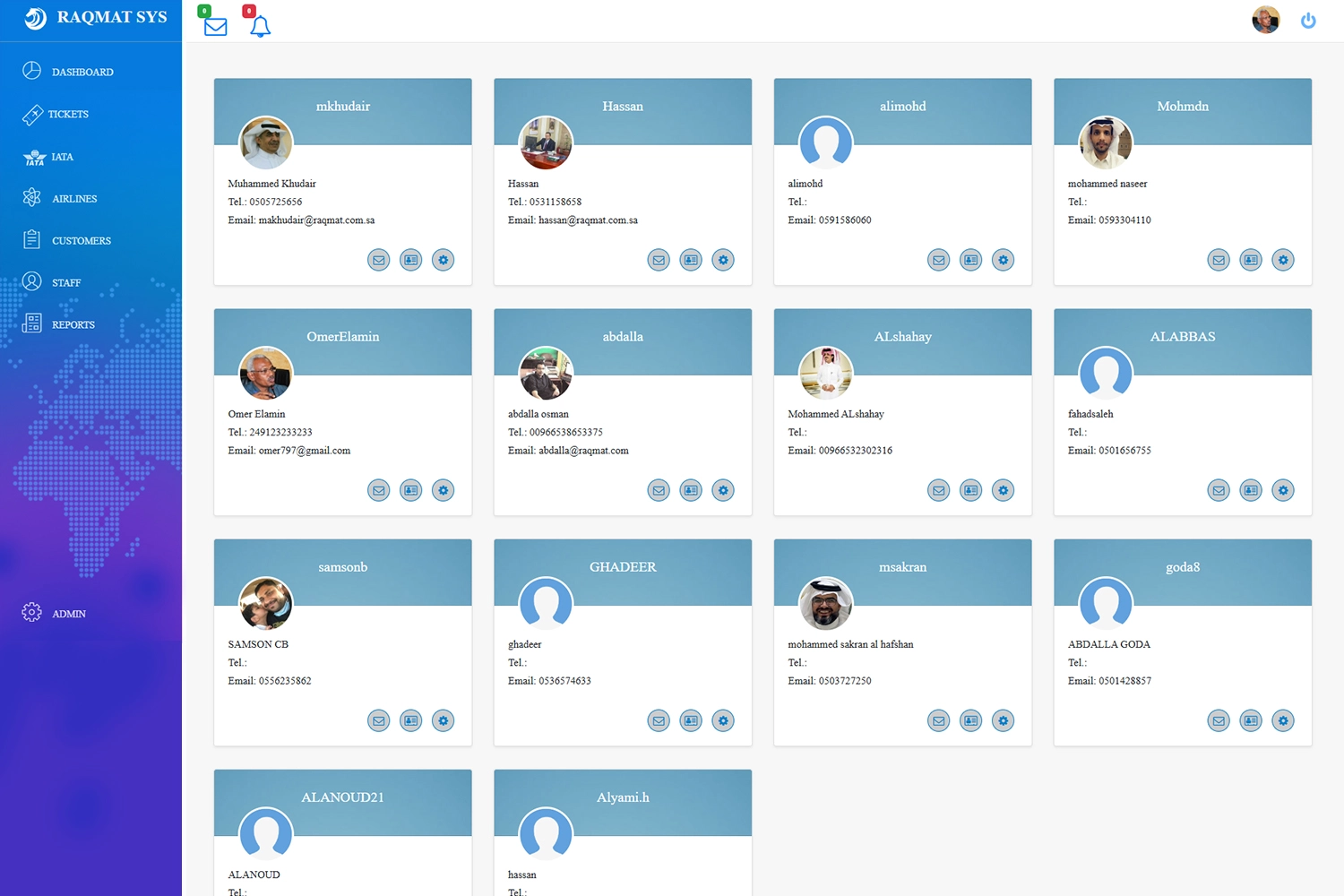Screen dimensions: 1344x896
Task: Click envelope icon on msakran card
Action: [x=939, y=720]
